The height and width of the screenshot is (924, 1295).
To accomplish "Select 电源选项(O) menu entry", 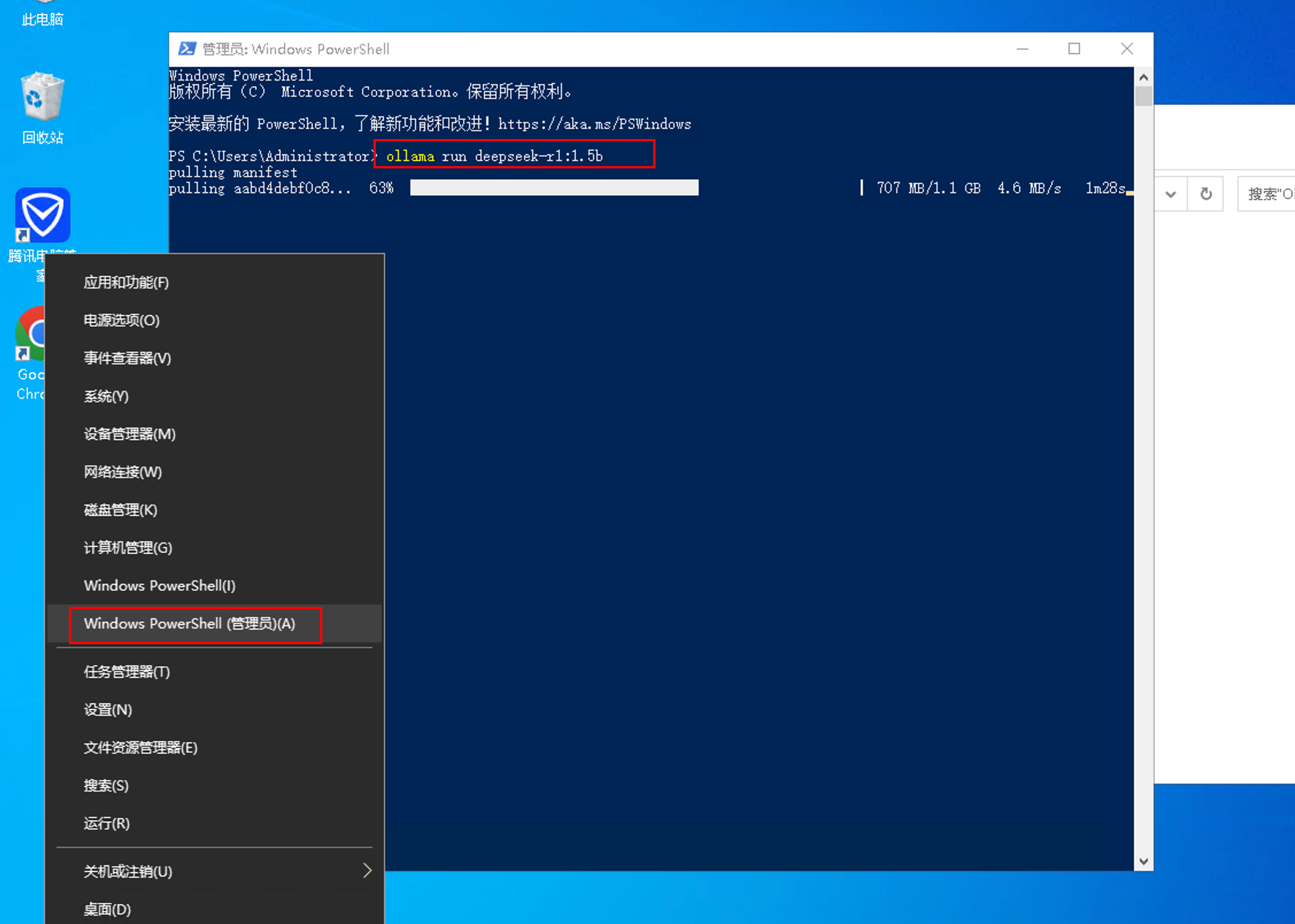I will tap(214, 320).
